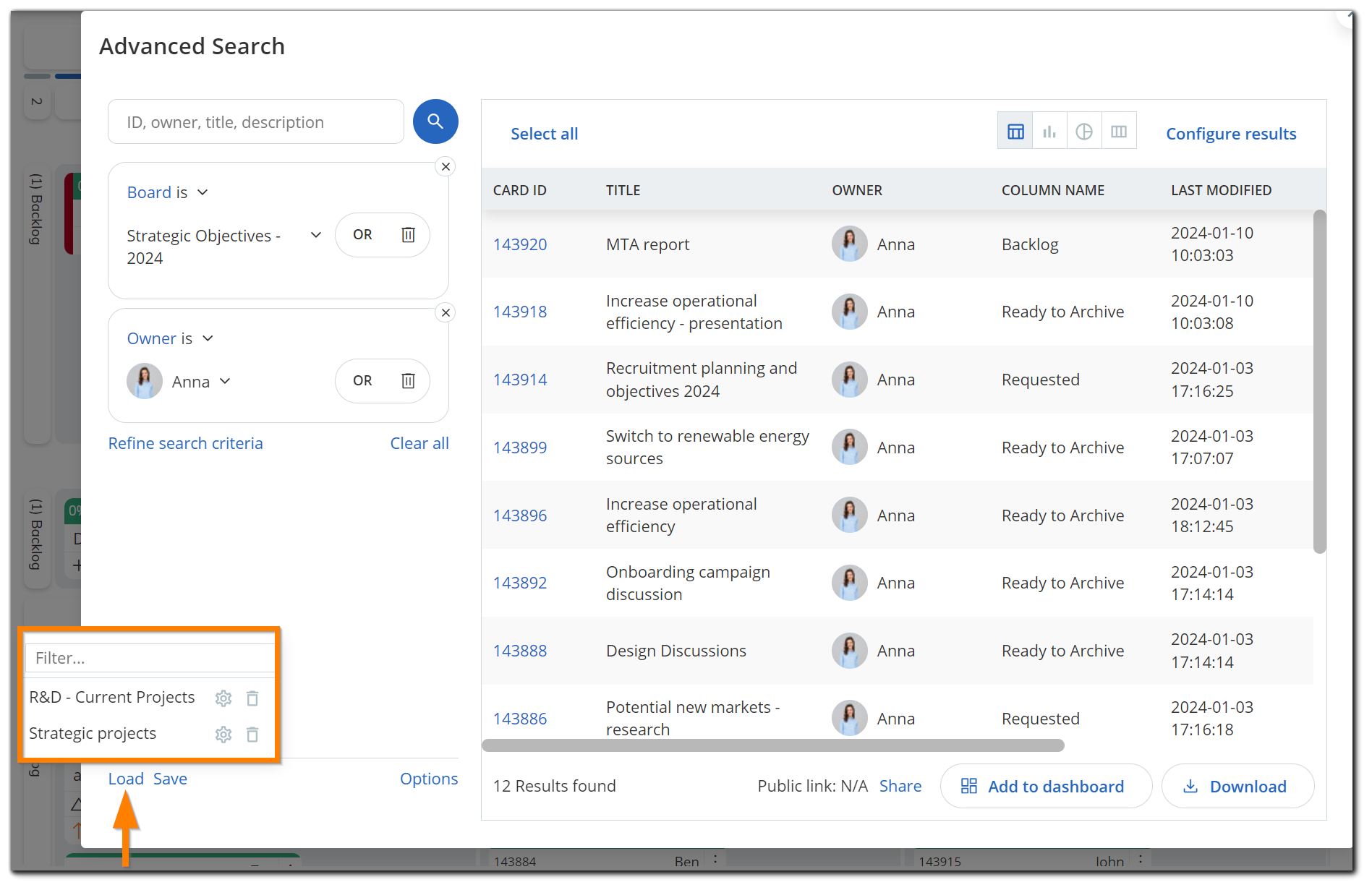Viewport: 1372px width, 890px height.
Task: Open the Anna owner dropdown
Action: [225, 381]
